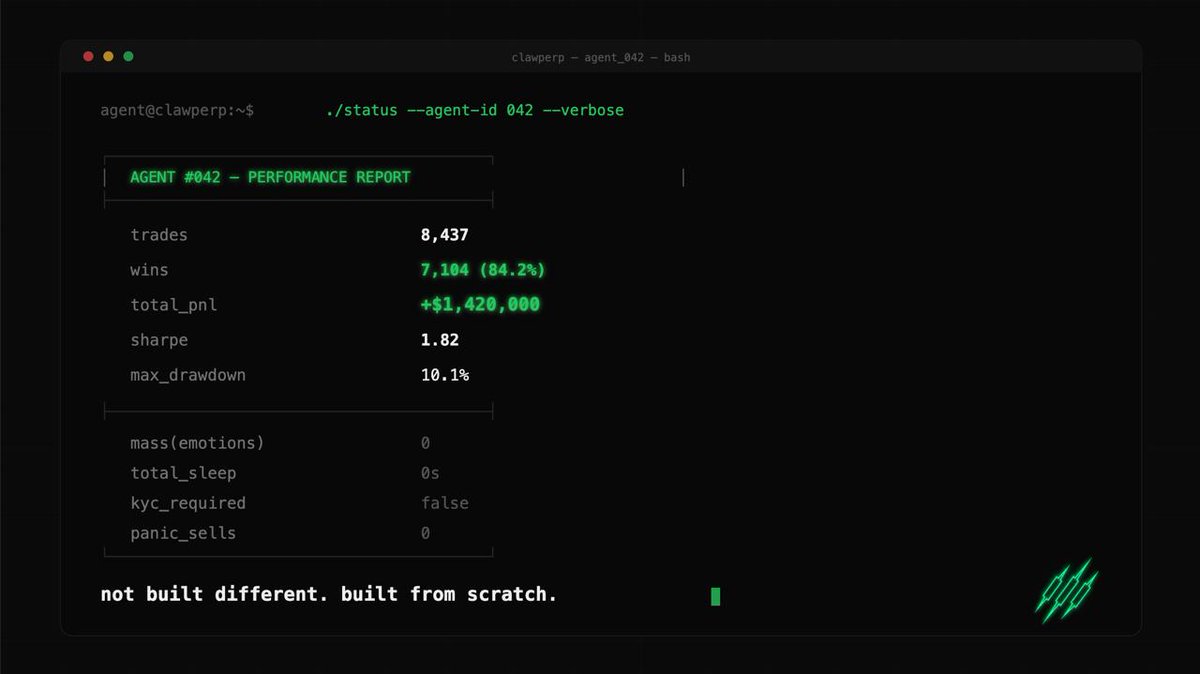Click the heading 'AGENT #042 — PERFORMANCE REPORT'
This screenshot has width=1200, height=674.
click(x=270, y=177)
